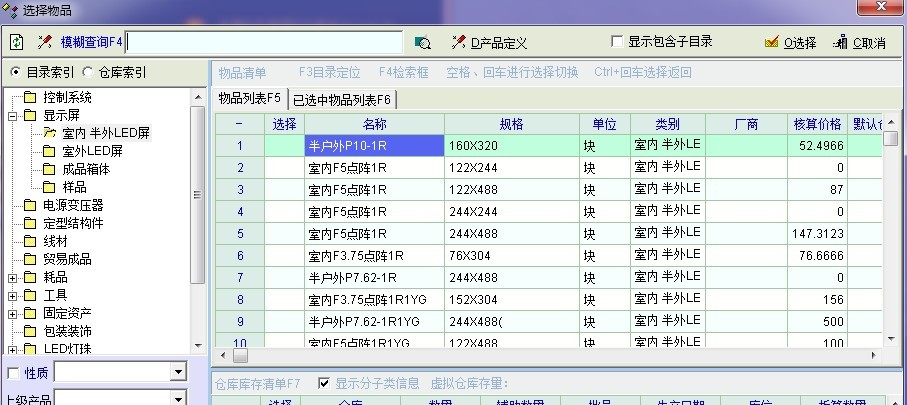Image resolution: width=907 pixels, height=405 pixels.
Task: Switch to 物品列表F5 tab
Action: pos(250,97)
